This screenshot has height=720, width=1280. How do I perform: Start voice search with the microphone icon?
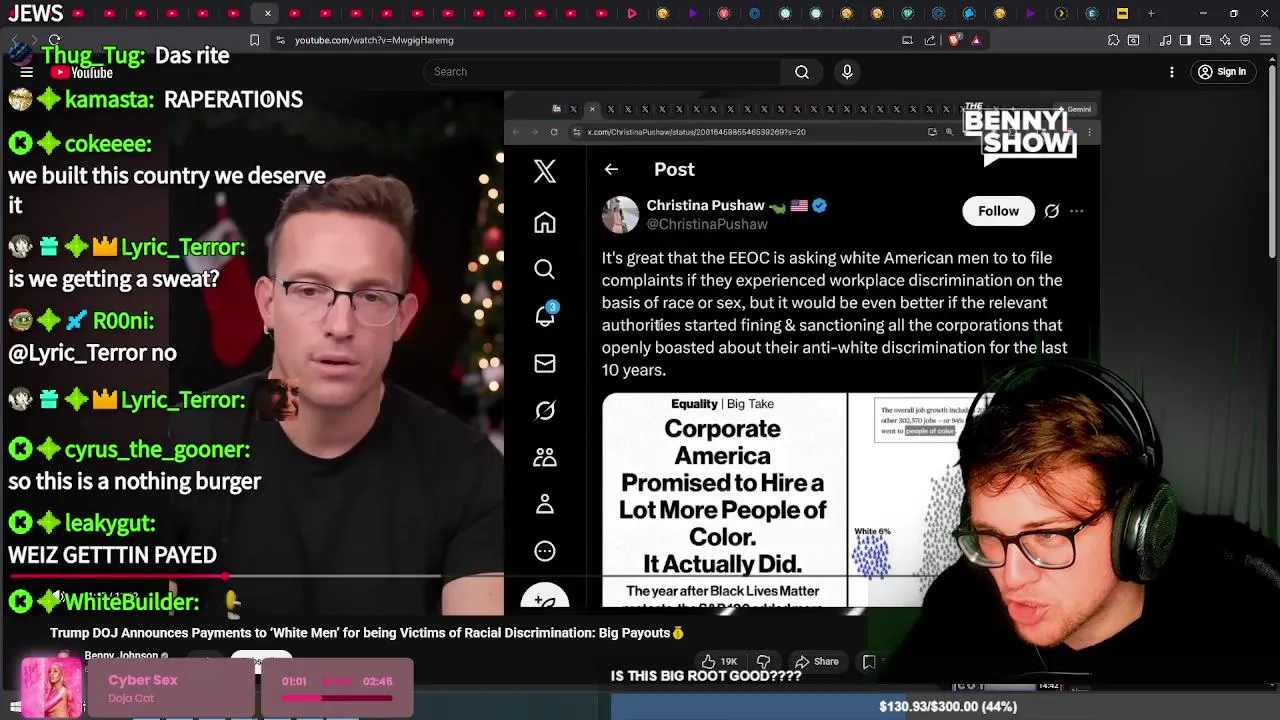[847, 72]
